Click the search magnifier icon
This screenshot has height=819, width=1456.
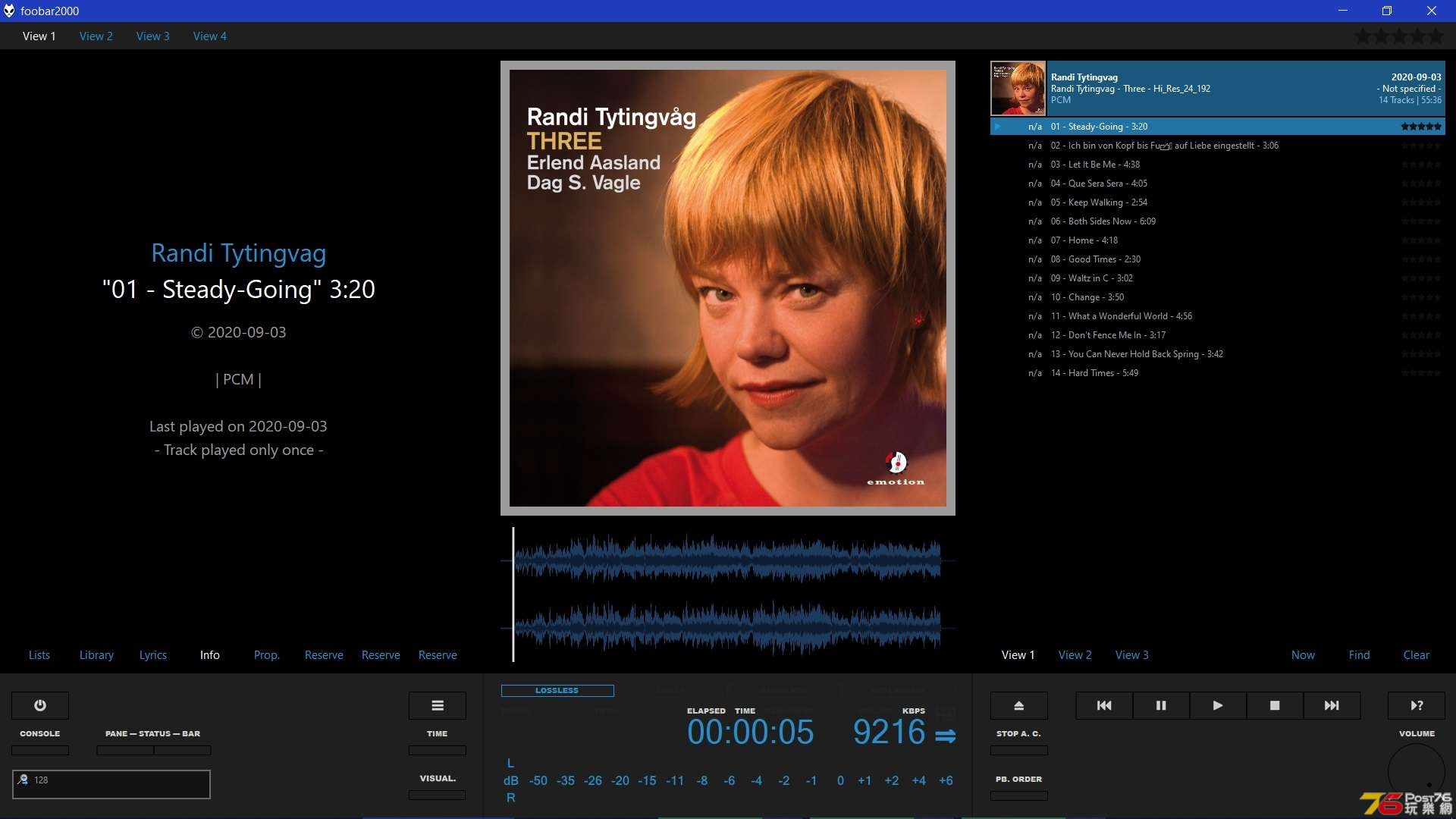point(23,780)
